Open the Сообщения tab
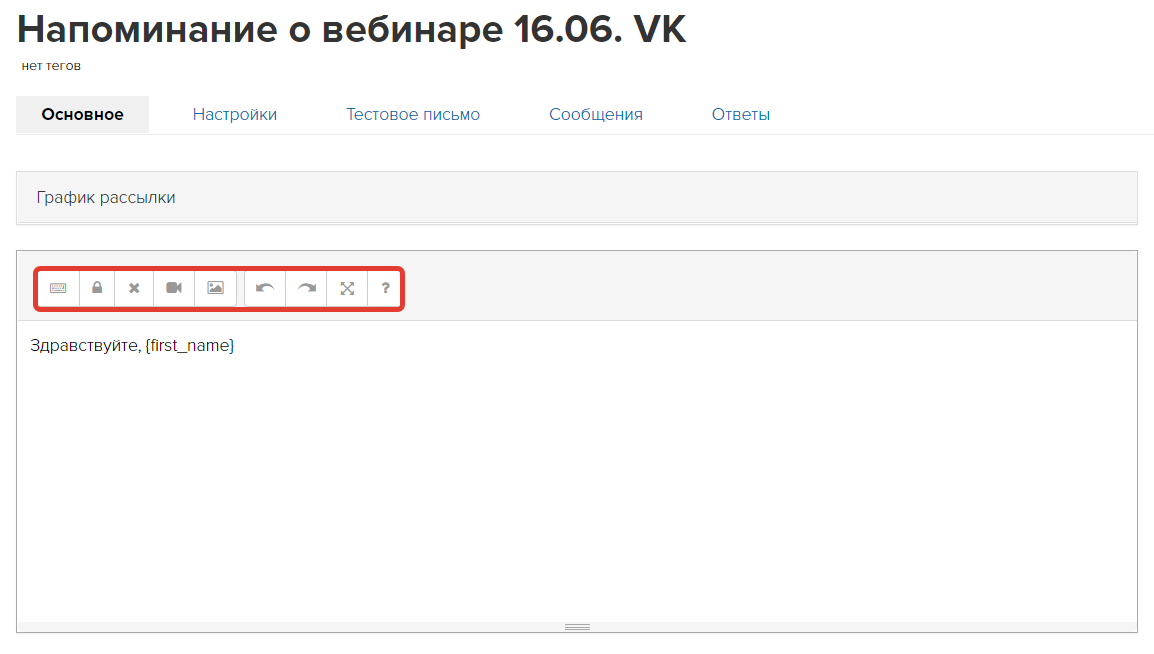 pyautogui.click(x=596, y=115)
